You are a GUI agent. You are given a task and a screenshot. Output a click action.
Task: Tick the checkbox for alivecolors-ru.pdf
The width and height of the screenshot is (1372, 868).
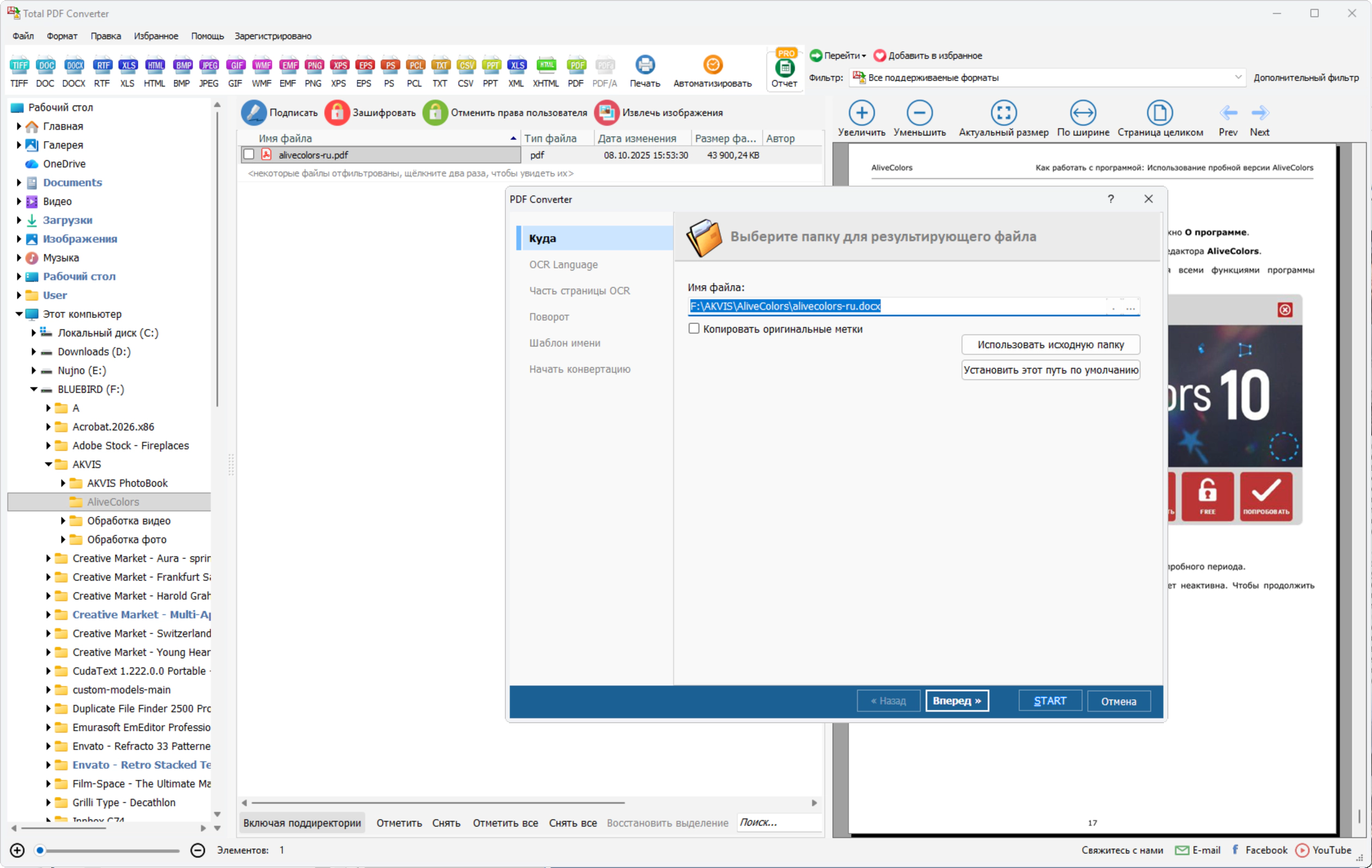pos(248,154)
